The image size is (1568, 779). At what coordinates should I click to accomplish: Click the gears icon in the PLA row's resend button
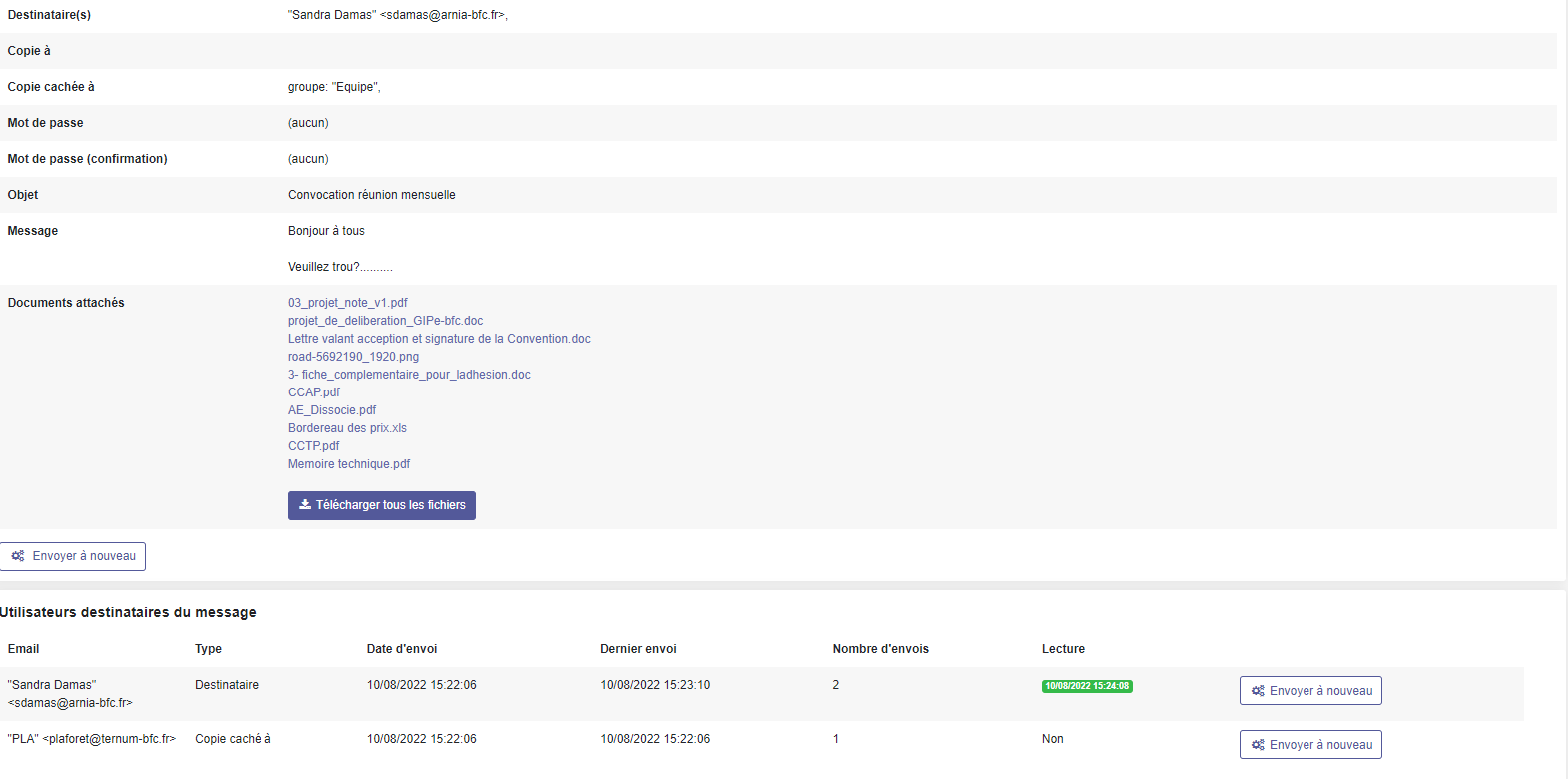click(1258, 745)
